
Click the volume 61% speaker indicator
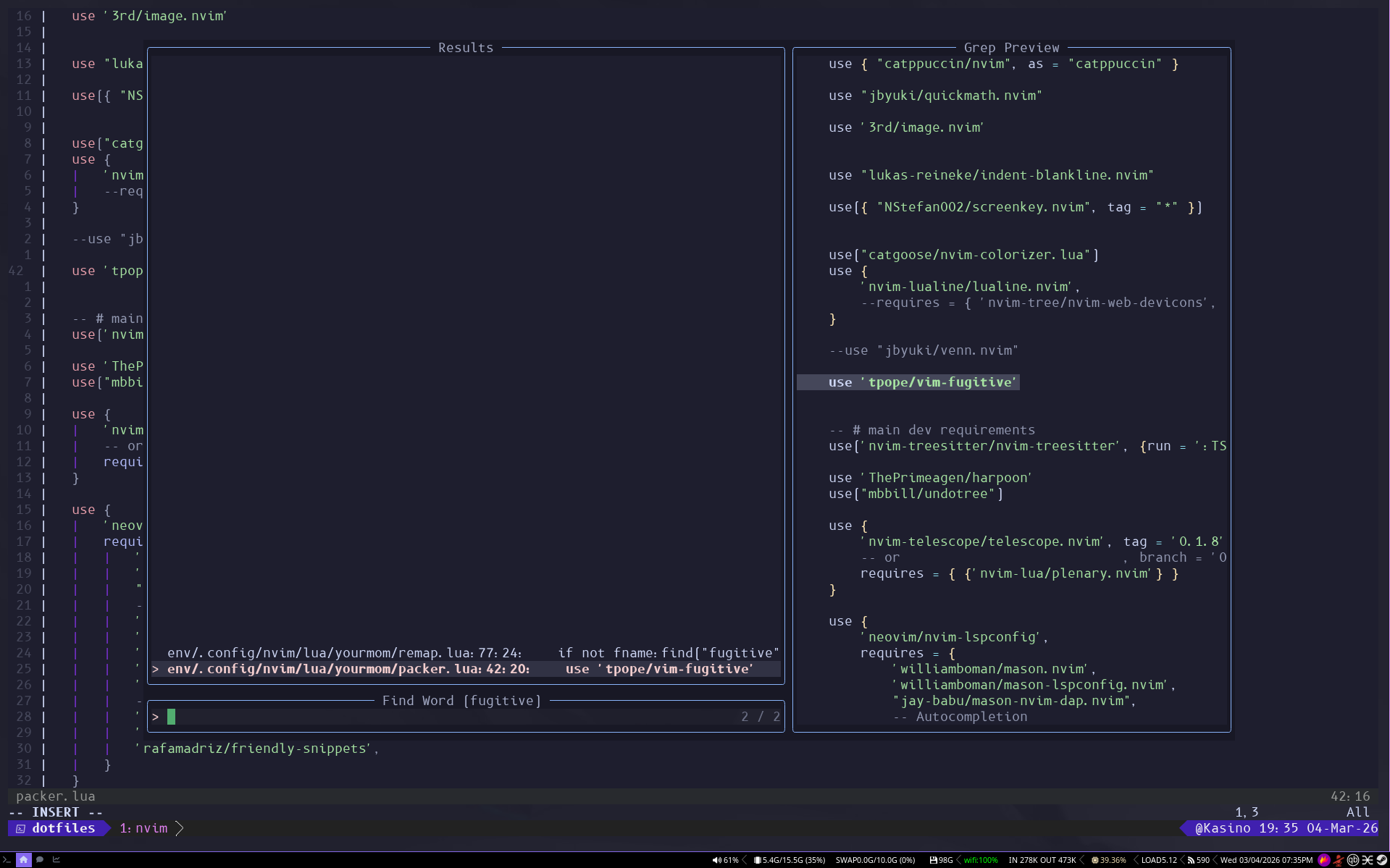[x=725, y=860]
